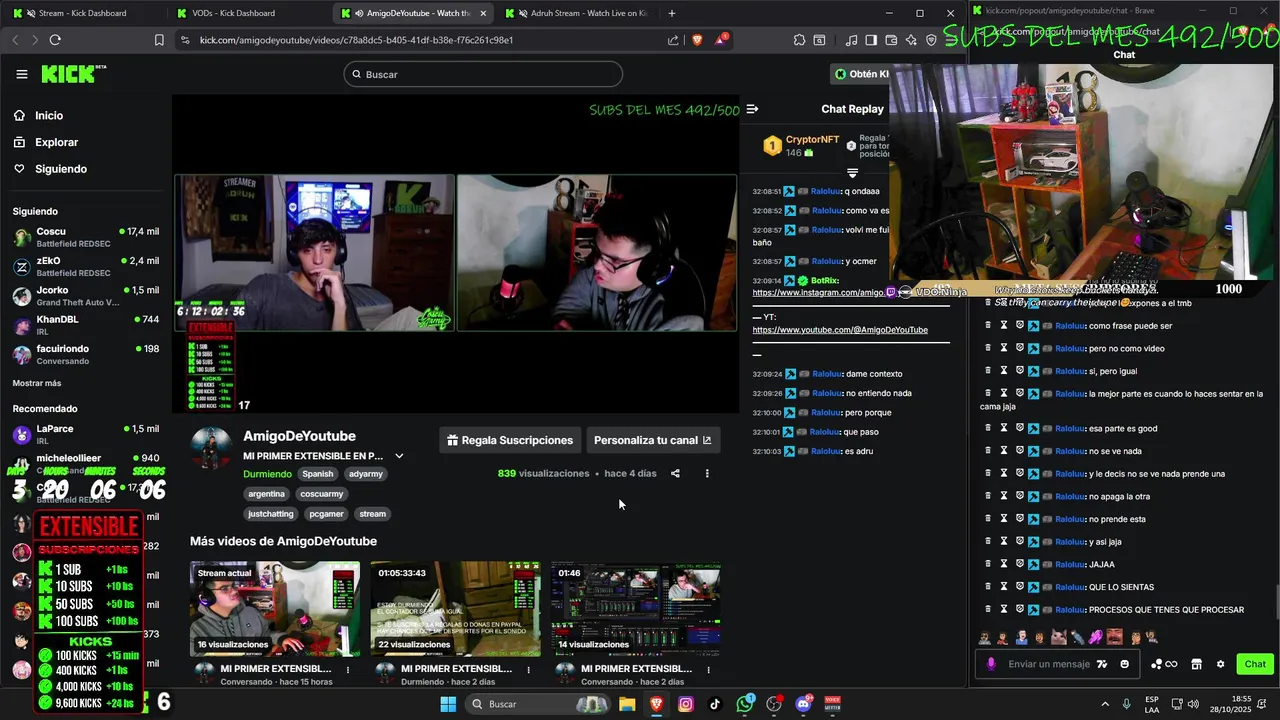Open video options three-dot menu
This screenshot has height=720, width=1280.
707,473
